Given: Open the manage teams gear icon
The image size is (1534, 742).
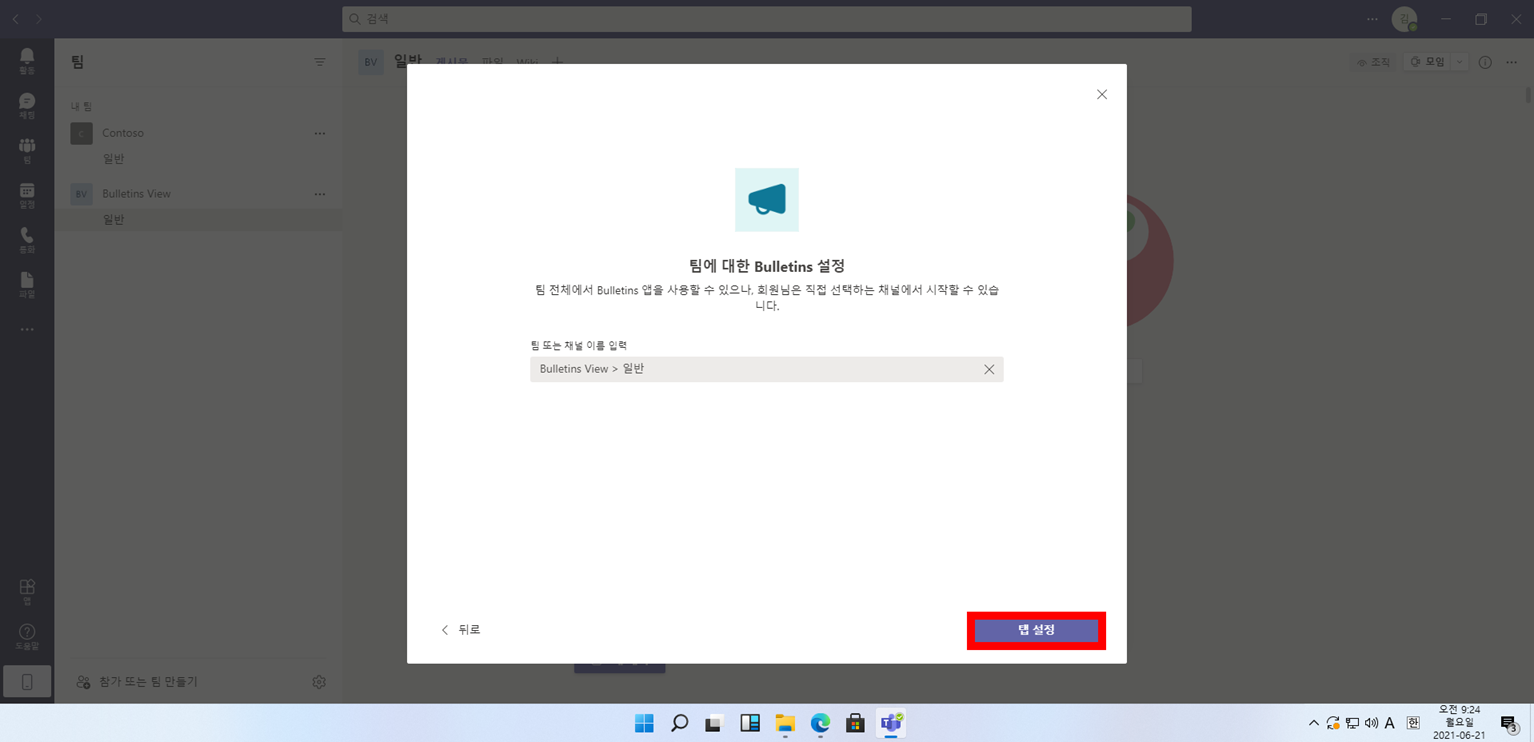Looking at the screenshot, I should click(x=319, y=682).
